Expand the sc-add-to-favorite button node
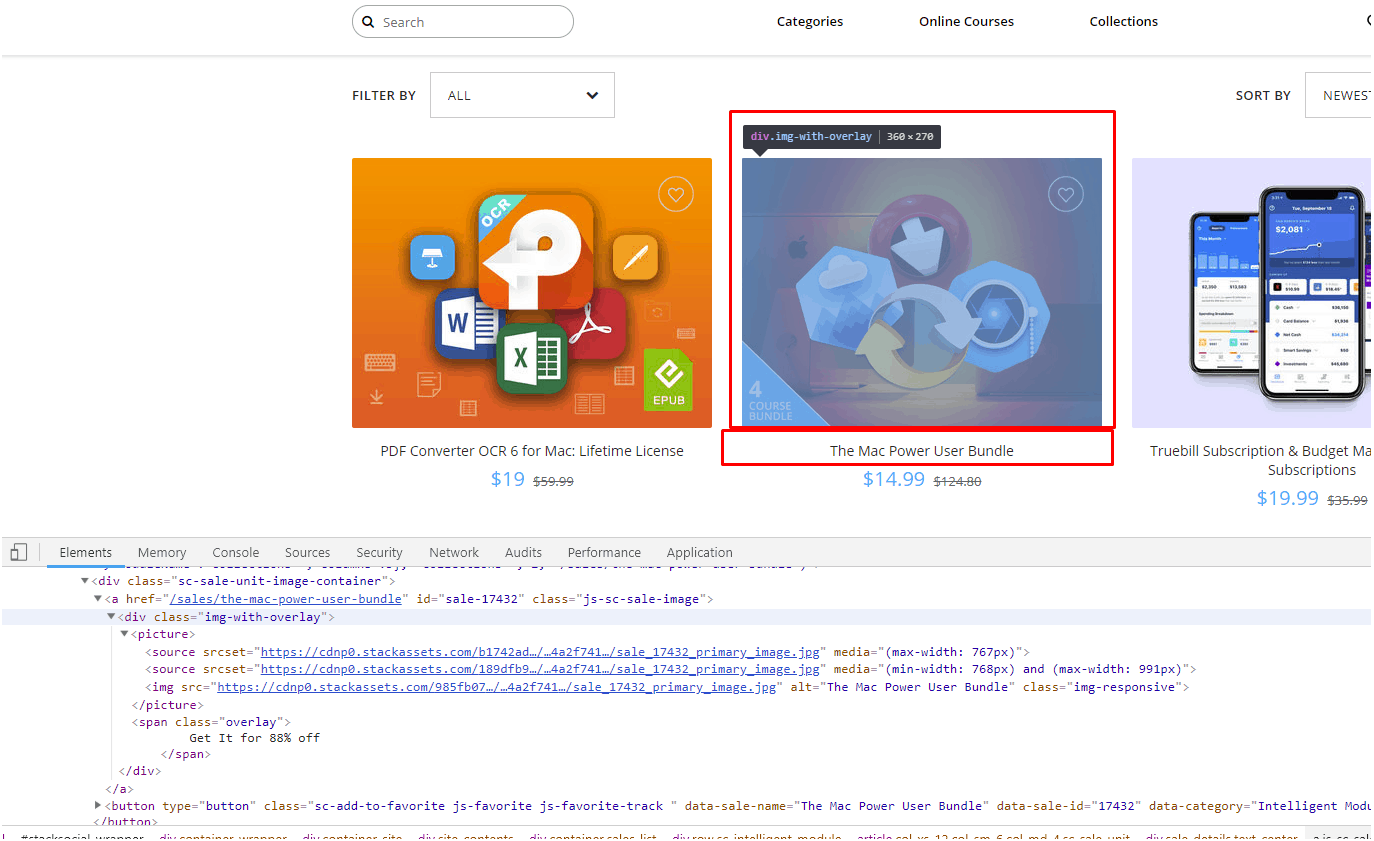1374x841 pixels. pos(98,805)
